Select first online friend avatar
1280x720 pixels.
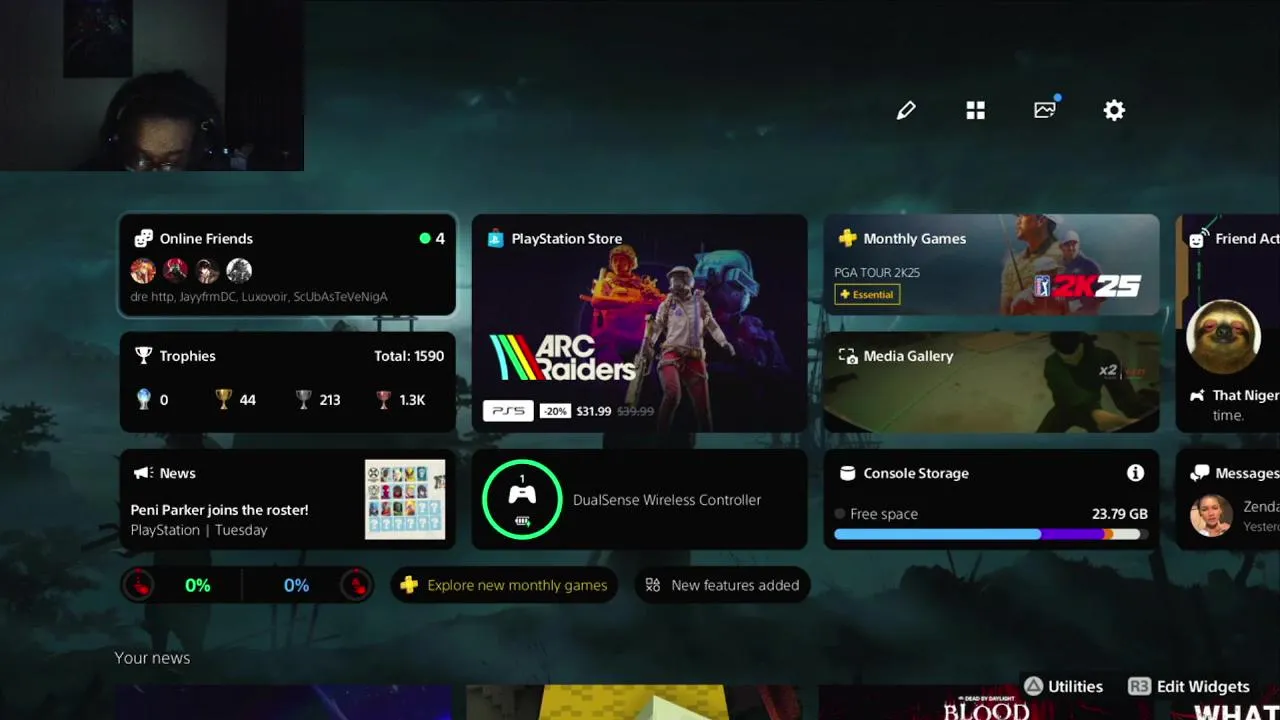tap(143, 270)
